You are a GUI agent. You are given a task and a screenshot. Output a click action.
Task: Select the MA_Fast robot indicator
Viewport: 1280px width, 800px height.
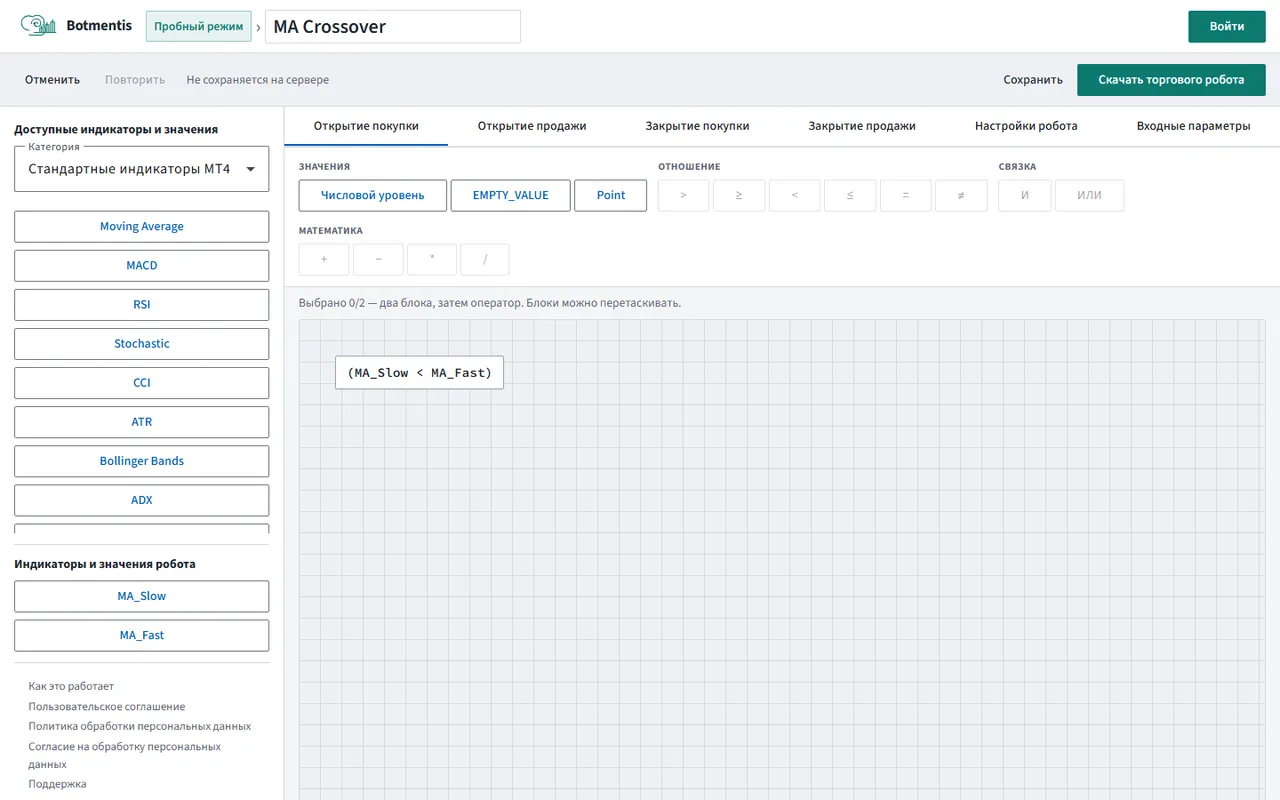(142, 635)
